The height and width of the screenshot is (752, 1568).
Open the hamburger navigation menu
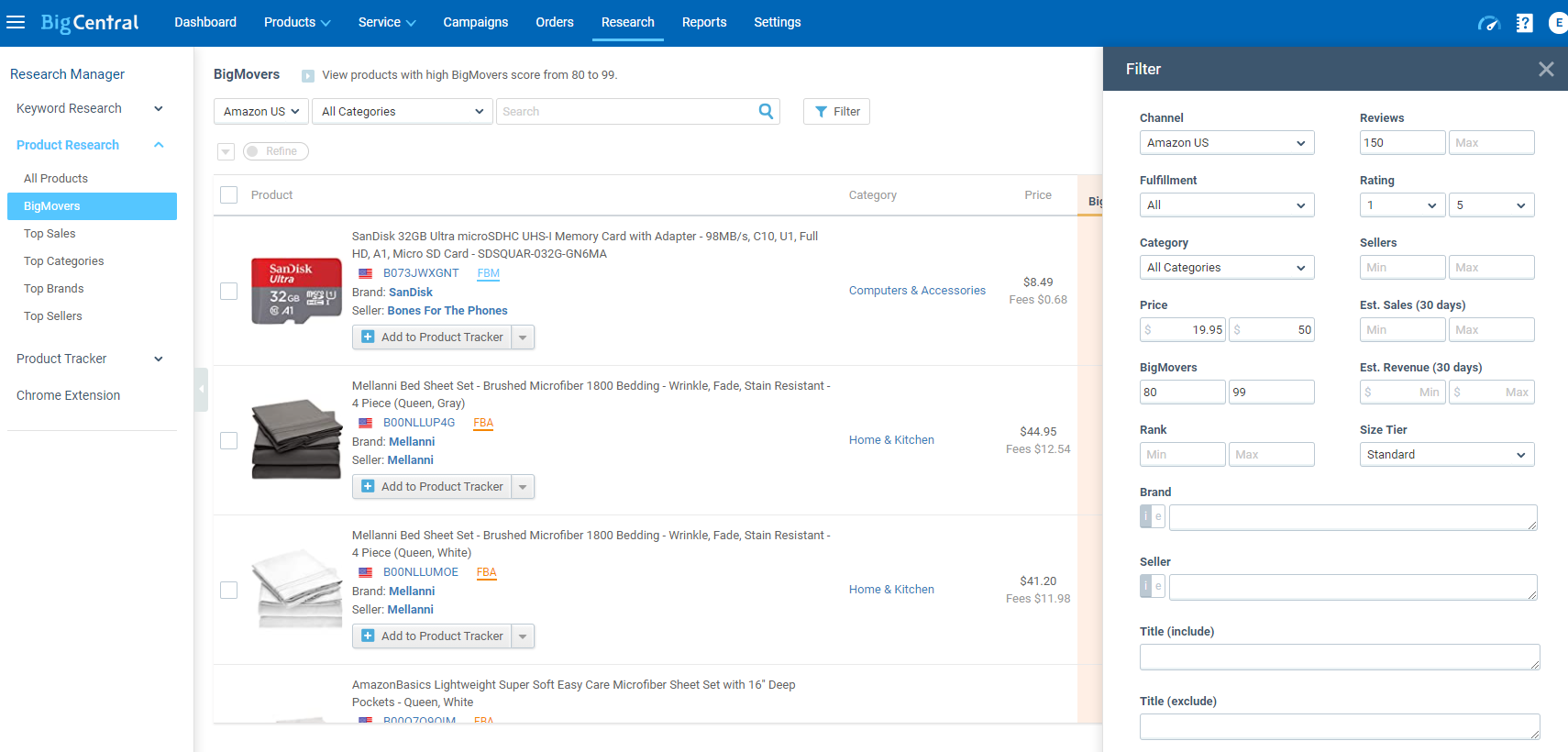click(x=16, y=22)
